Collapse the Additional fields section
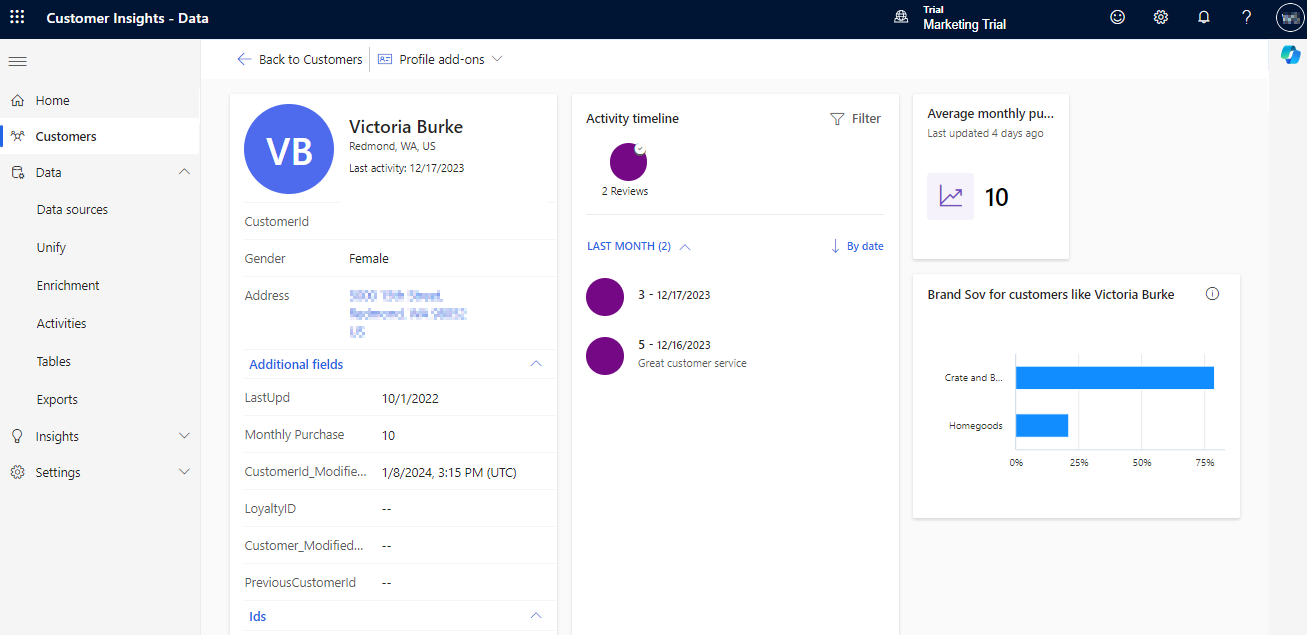This screenshot has width=1307, height=635. pos(536,364)
